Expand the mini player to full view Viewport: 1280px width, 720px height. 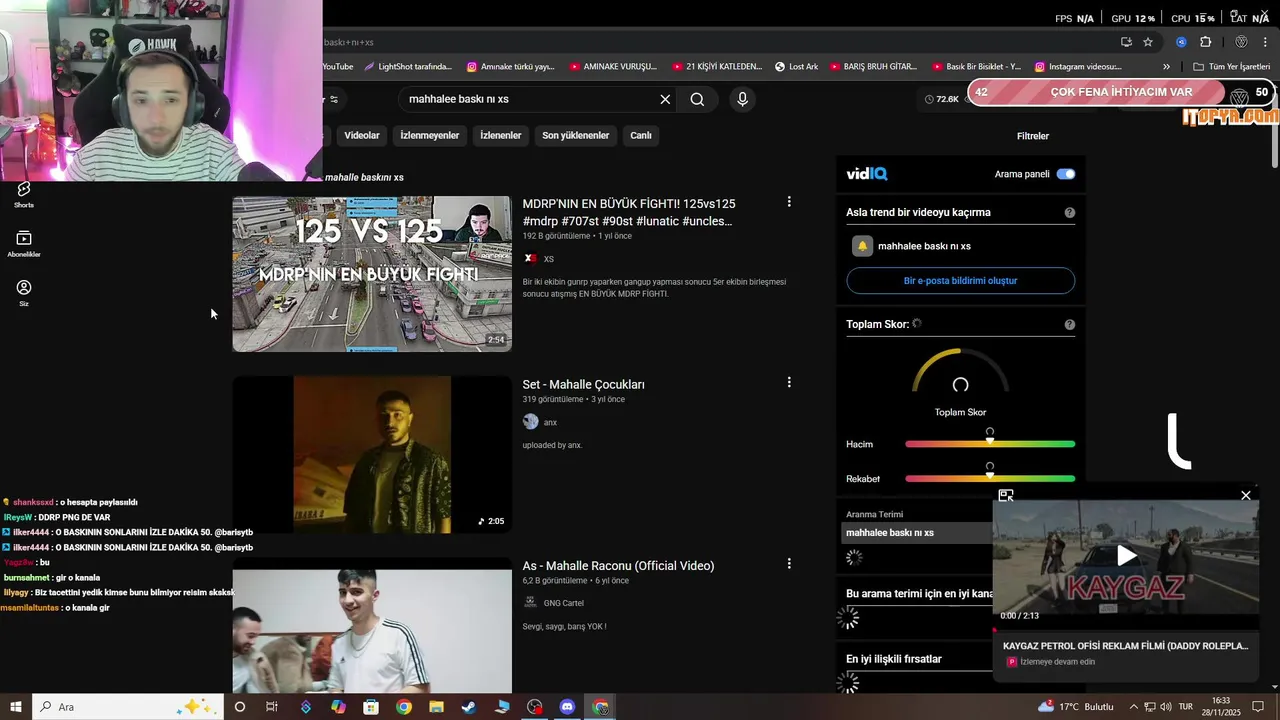pyautogui.click(x=1006, y=496)
